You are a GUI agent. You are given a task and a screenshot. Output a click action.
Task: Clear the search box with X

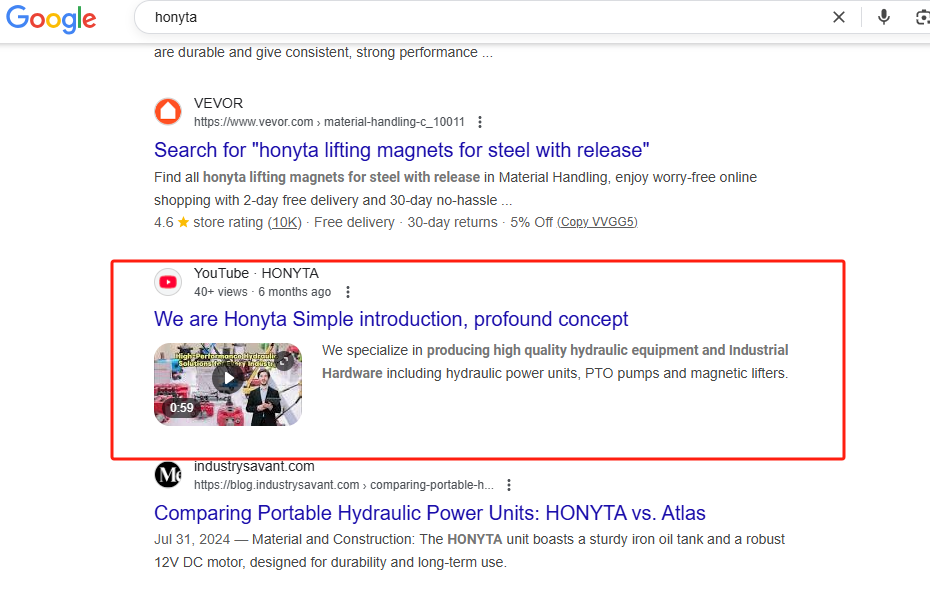[x=839, y=17]
